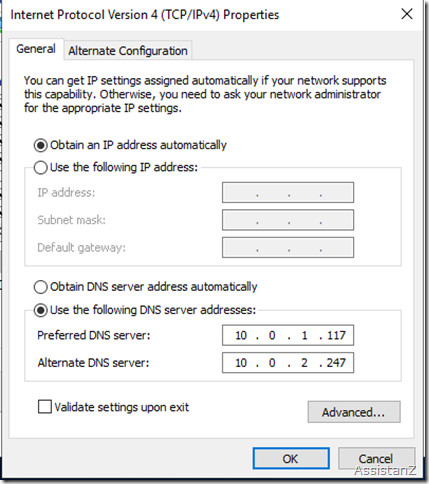Image resolution: width=429 pixels, height=484 pixels.
Task: Click first octet 10 of Preferred DNS
Action: pyautogui.click(x=241, y=335)
